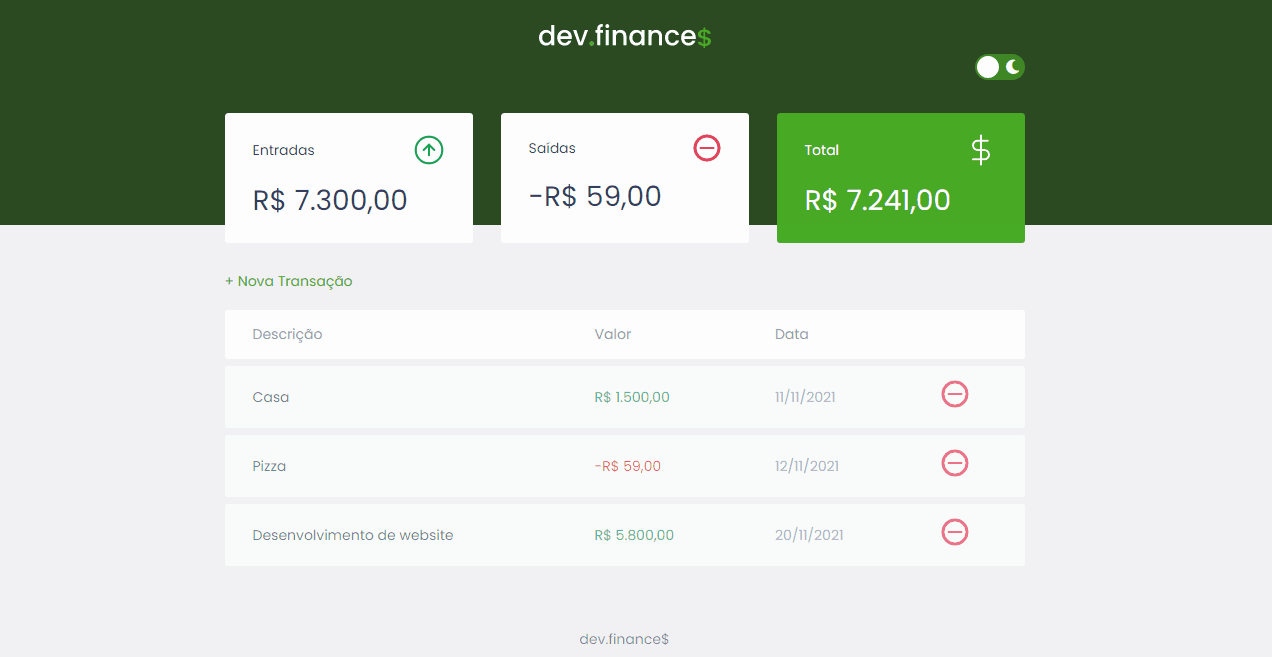Click the Data column header

pos(792,334)
